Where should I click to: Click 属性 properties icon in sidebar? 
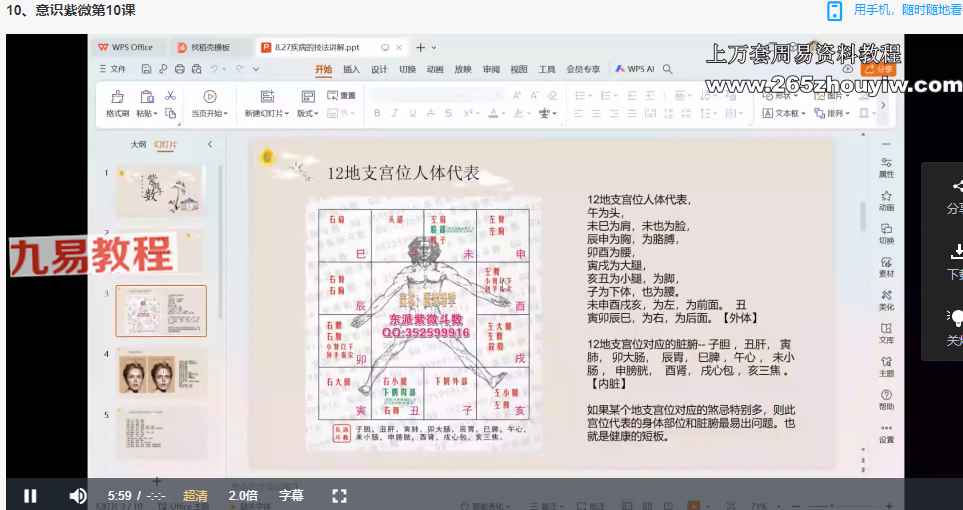[886, 167]
